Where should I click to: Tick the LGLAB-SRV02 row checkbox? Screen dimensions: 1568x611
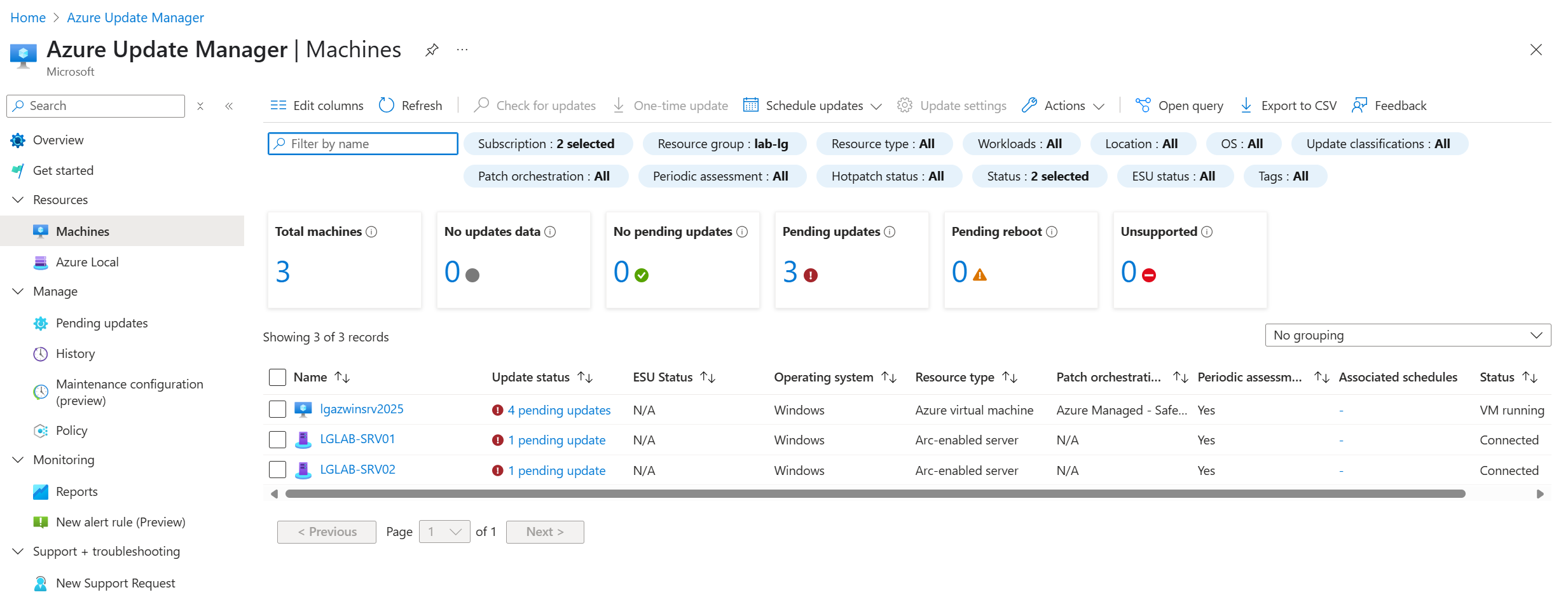[x=278, y=470]
